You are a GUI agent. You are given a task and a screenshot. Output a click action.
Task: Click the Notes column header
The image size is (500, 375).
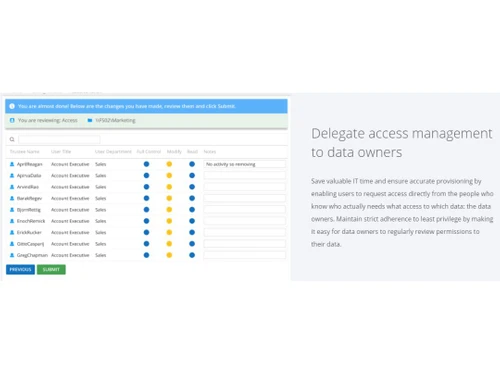[210, 152]
